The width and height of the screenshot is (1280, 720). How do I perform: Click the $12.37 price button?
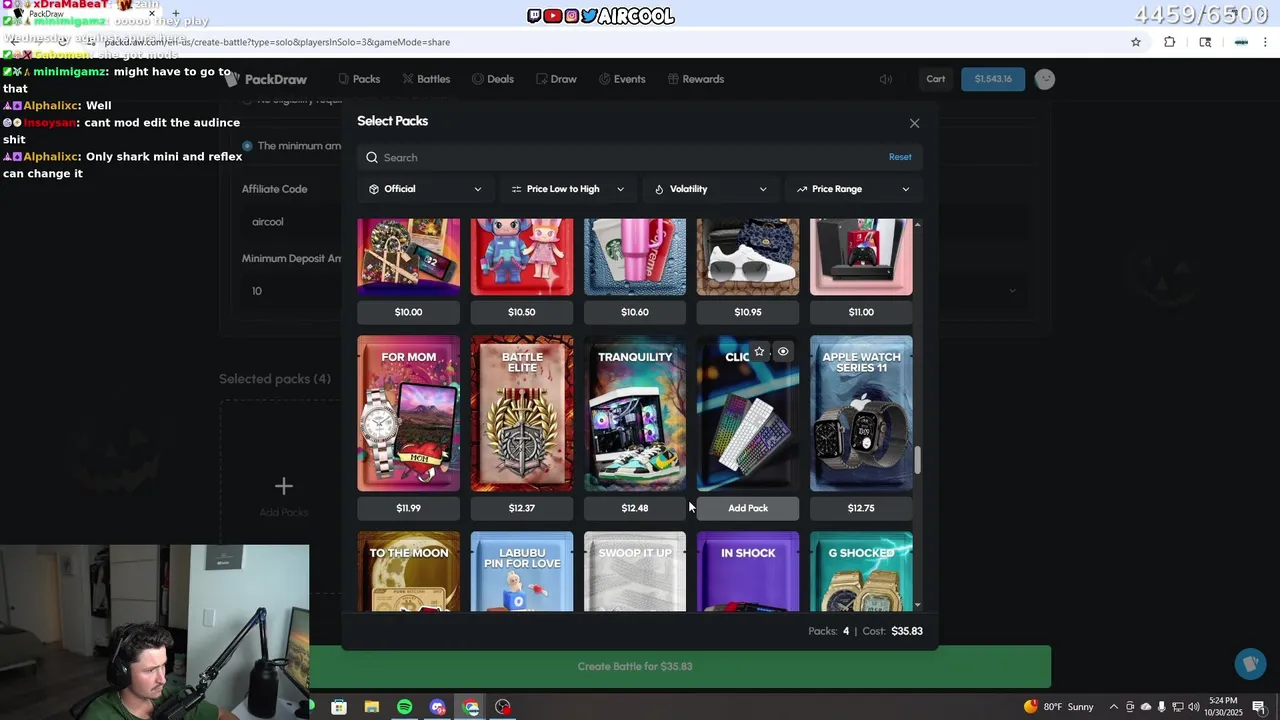(x=522, y=508)
